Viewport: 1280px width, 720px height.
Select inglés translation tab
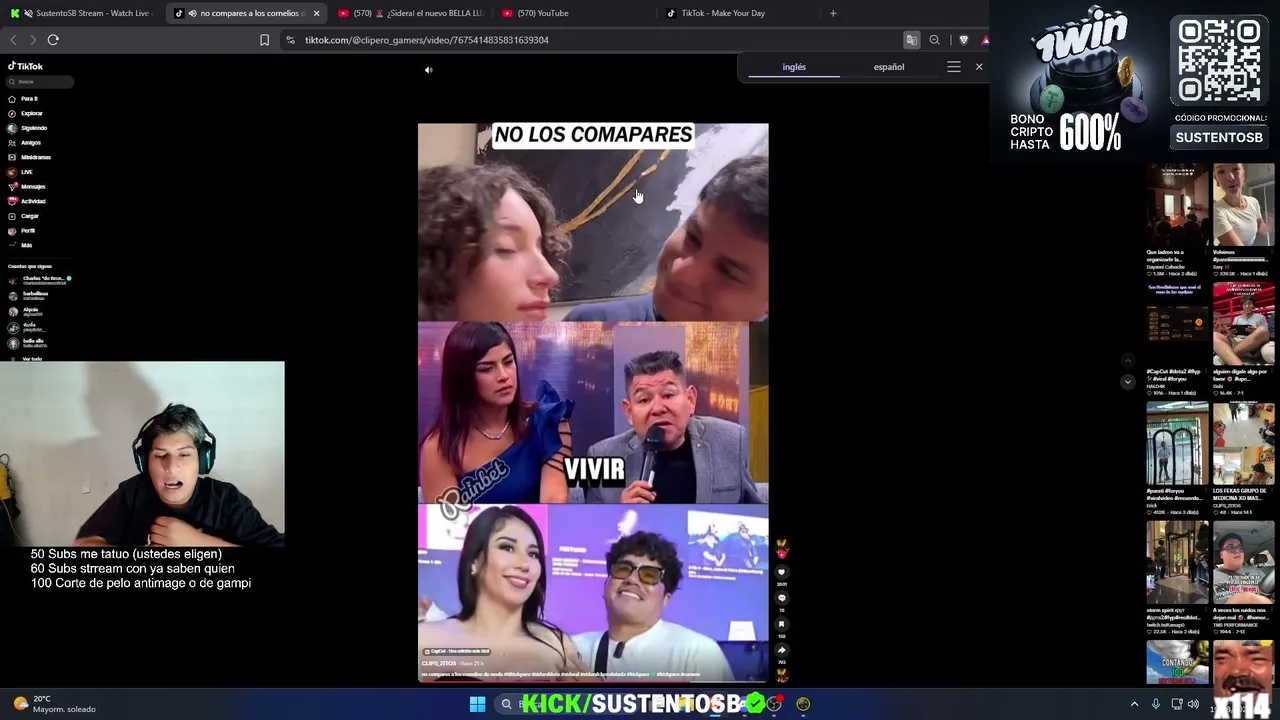coord(794,67)
